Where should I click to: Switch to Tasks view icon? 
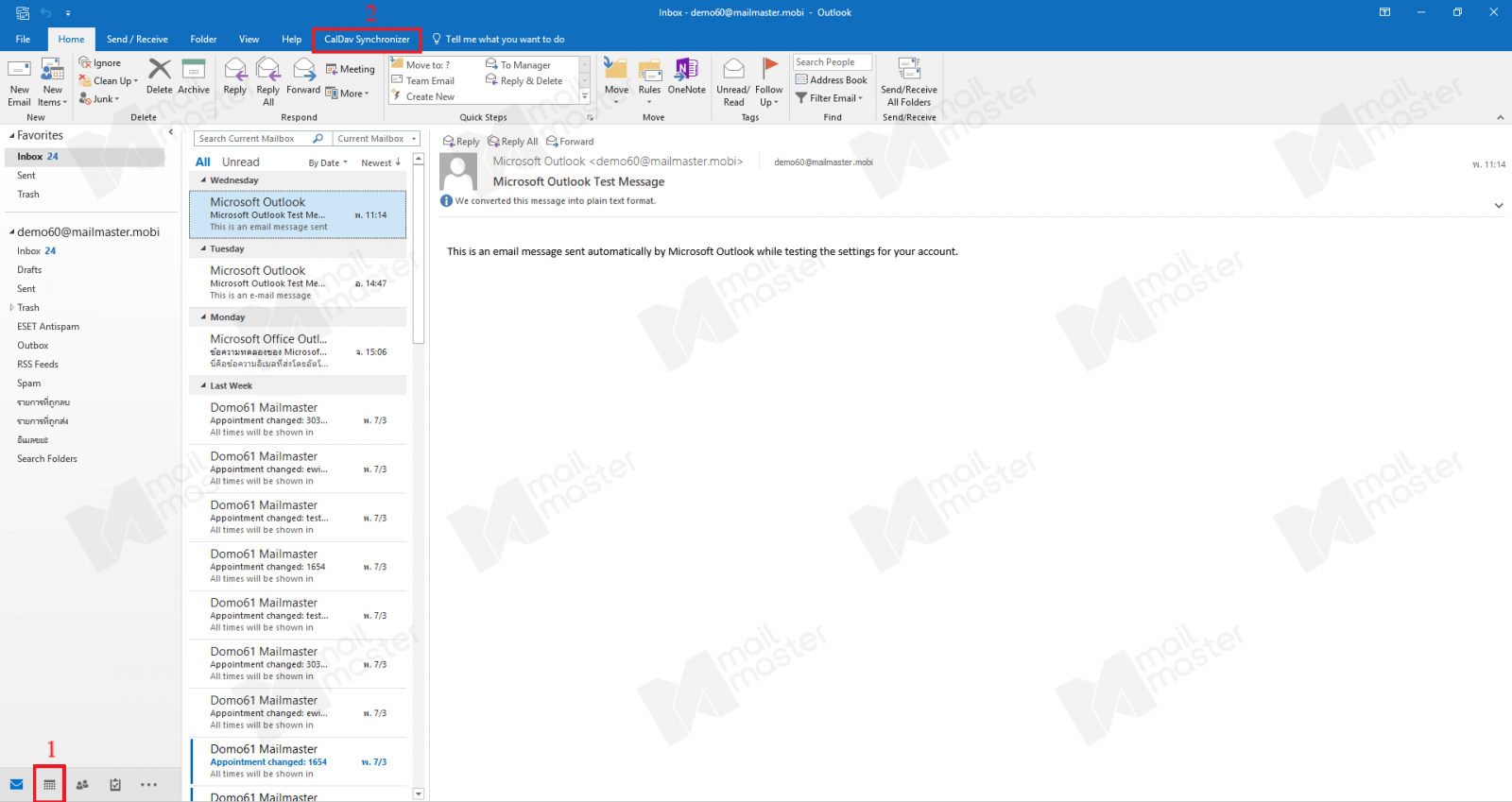click(x=115, y=784)
